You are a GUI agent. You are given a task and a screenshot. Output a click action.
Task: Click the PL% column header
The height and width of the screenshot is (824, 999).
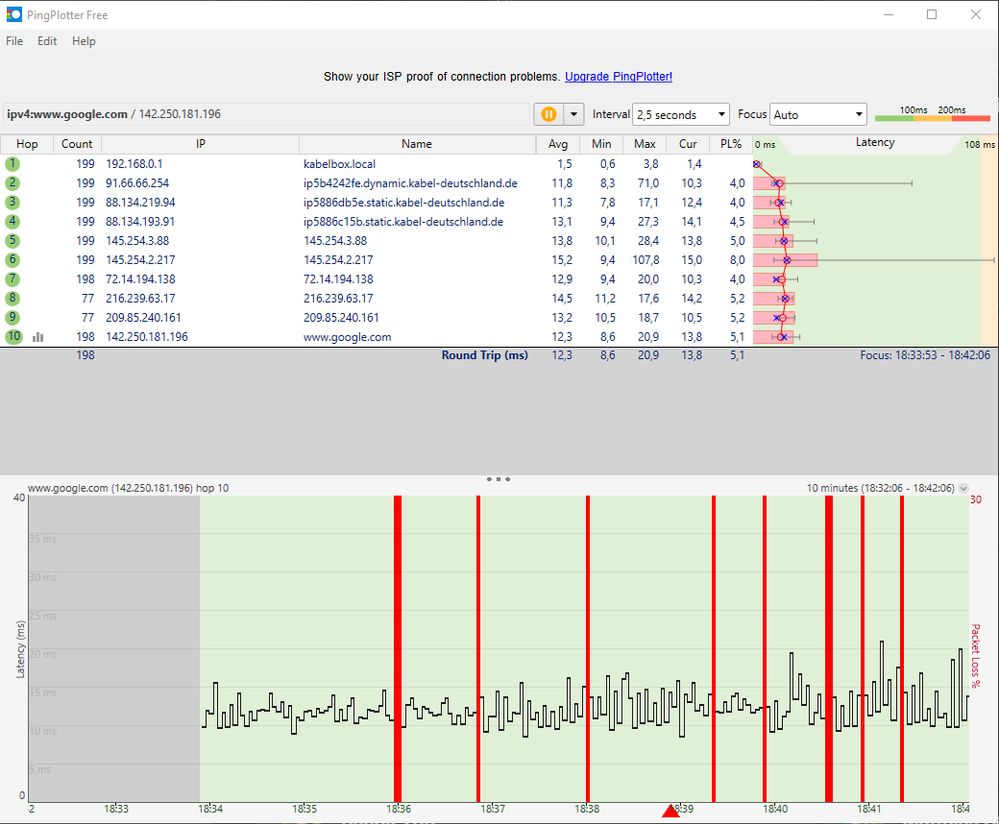click(x=731, y=144)
